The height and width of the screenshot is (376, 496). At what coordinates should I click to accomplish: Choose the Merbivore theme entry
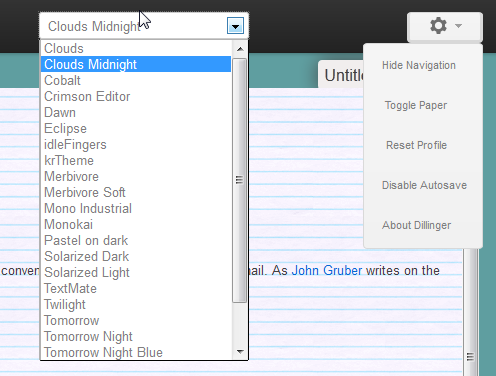[x=136, y=176]
